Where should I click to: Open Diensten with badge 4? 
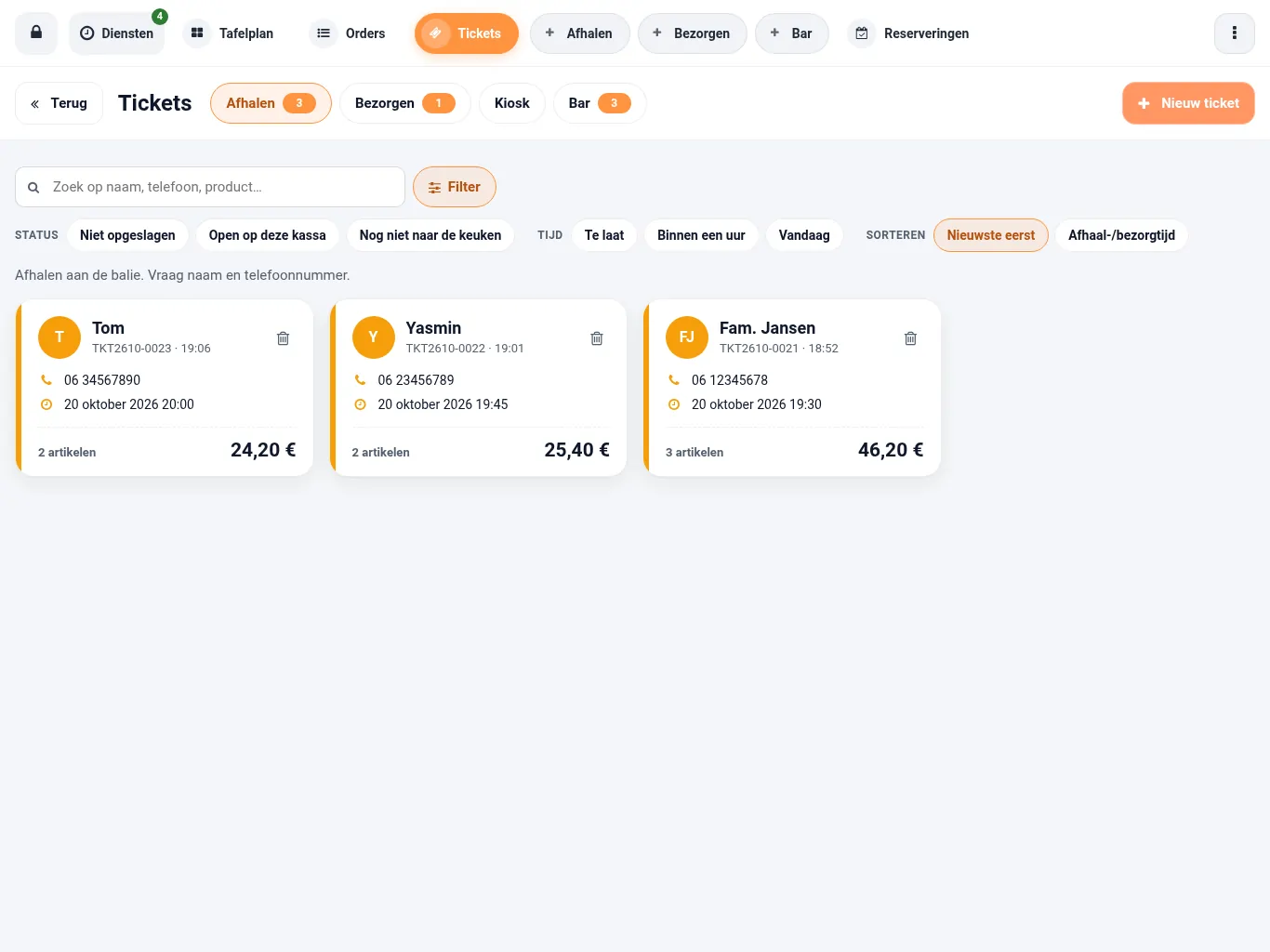point(116,33)
